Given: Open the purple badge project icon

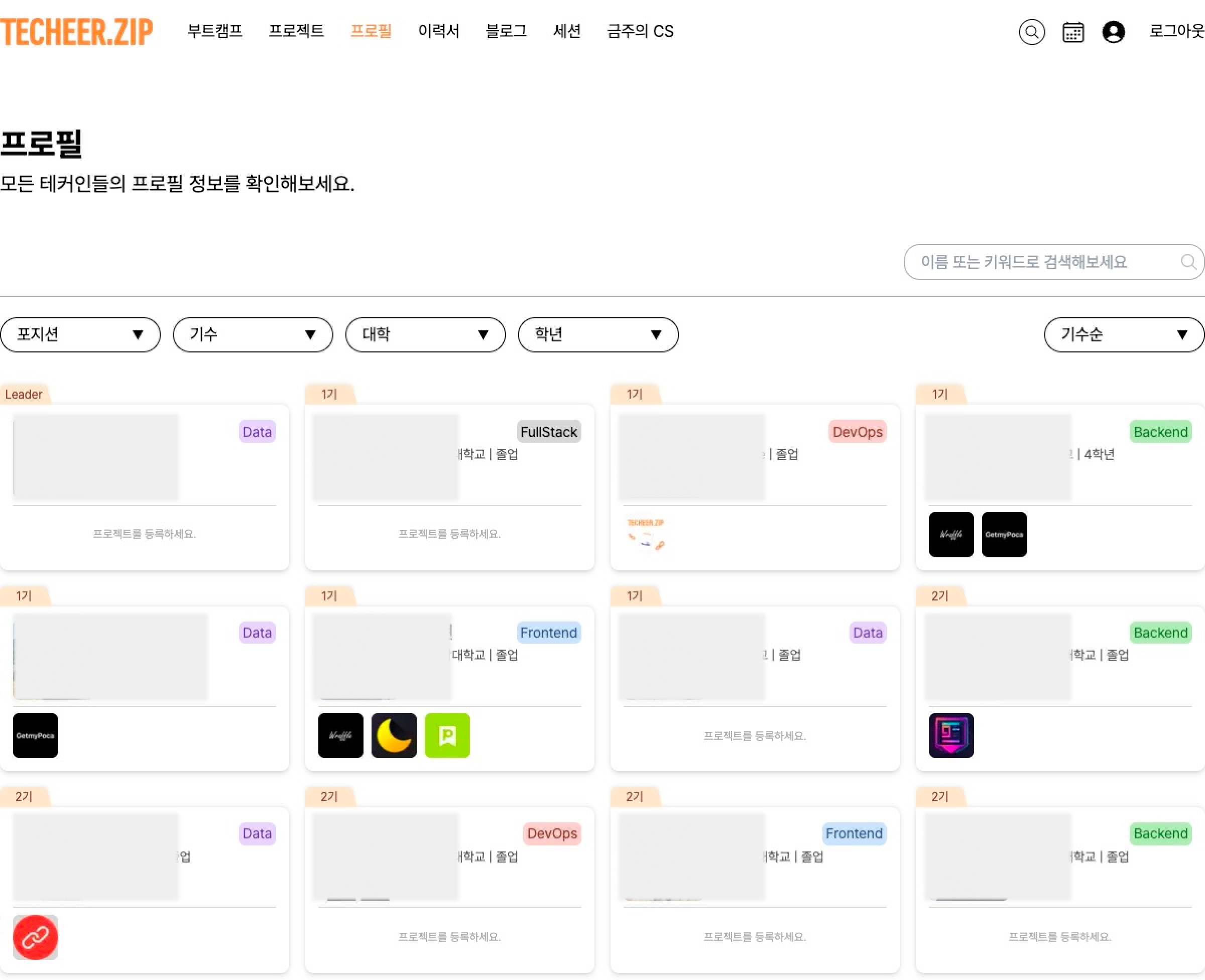Looking at the screenshot, I should (x=950, y=735).
